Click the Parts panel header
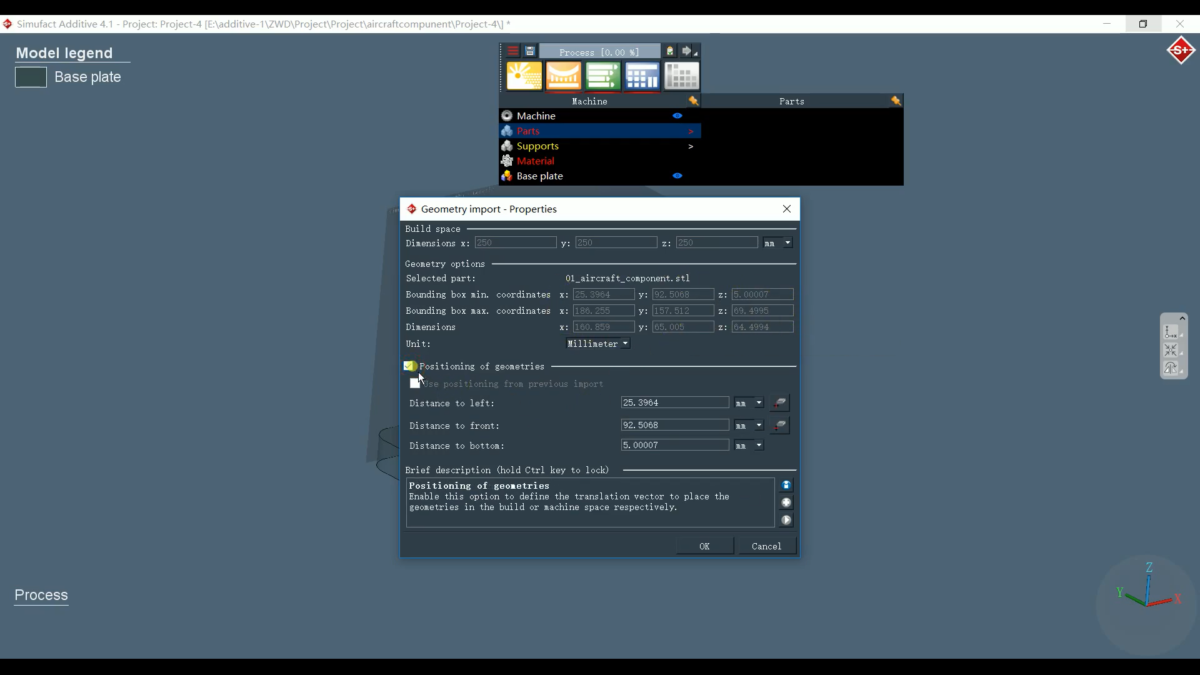Viewport: 1200px width, 675px height. (x=792, y=101)
